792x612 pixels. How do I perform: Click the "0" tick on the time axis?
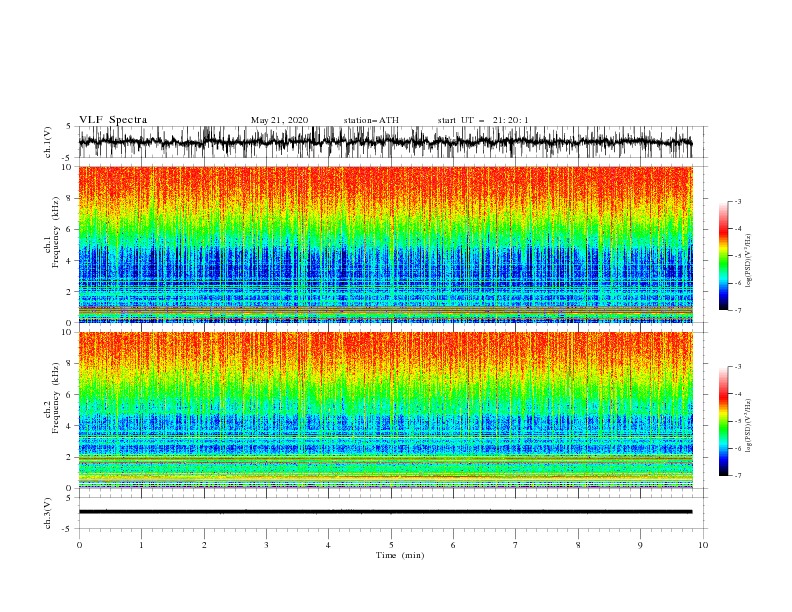pos(79,545)
